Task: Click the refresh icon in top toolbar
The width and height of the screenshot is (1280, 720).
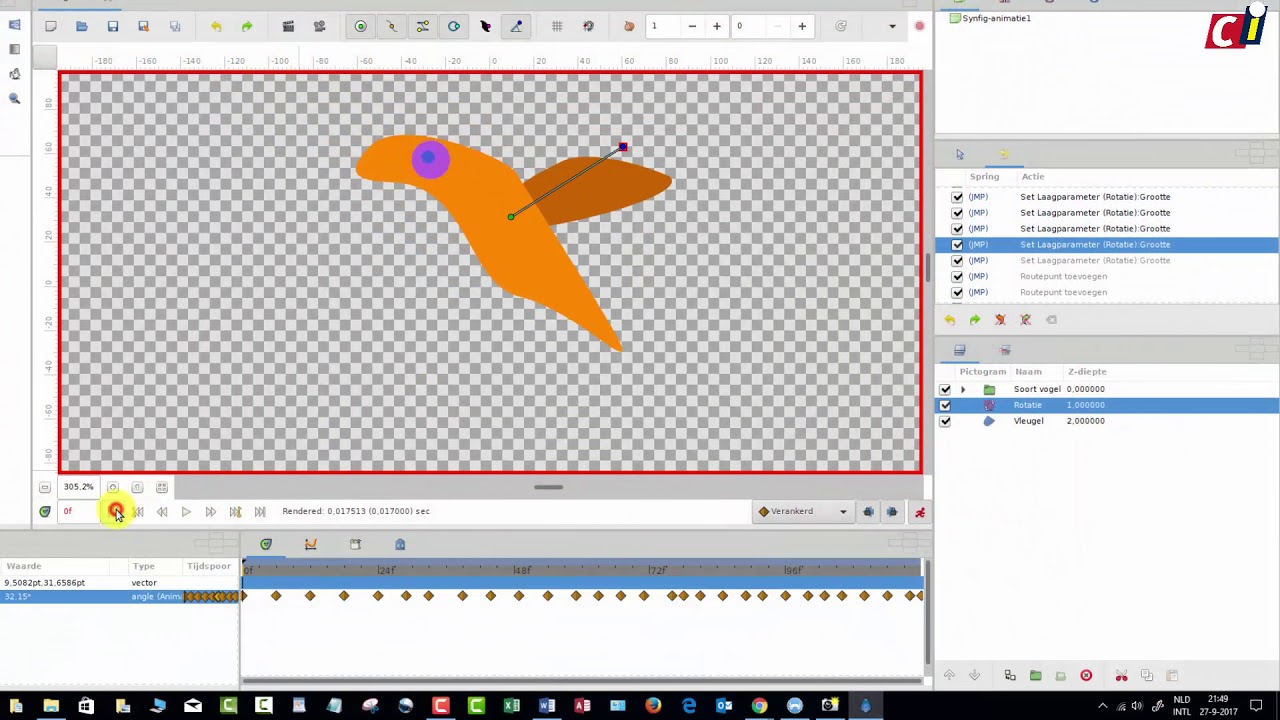Action: click(841, 26)
